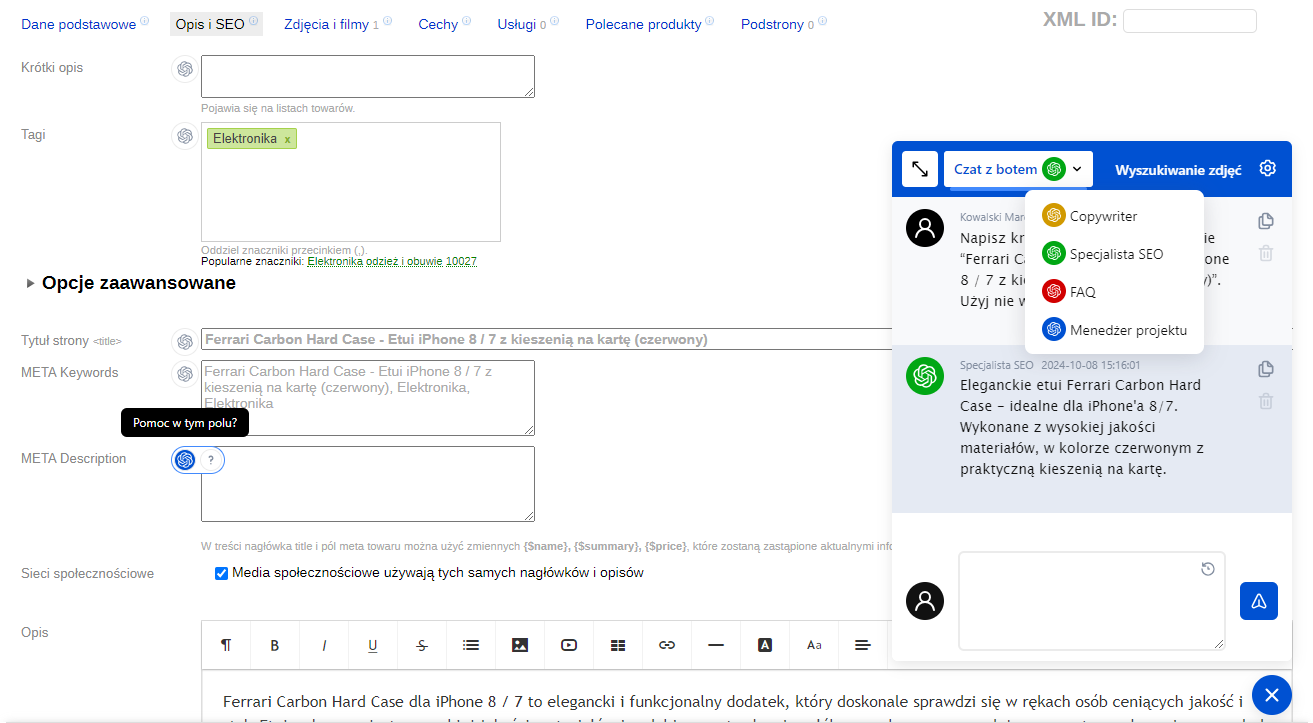Click into Krótki opis text area
1313x723 pixels.
[368, 76]
